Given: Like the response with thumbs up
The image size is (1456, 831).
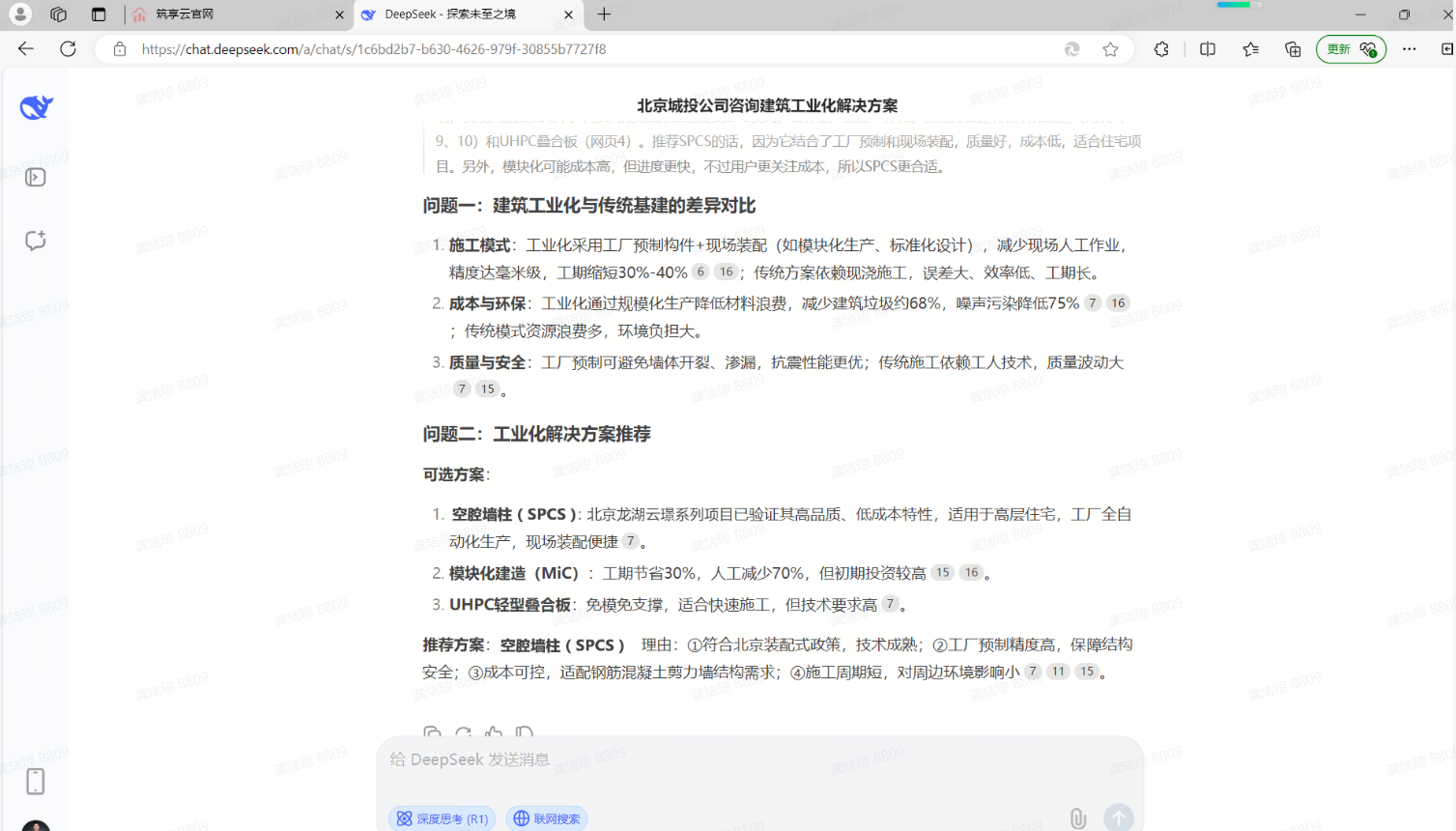Looking at the screenshot, I should (494, 732).
